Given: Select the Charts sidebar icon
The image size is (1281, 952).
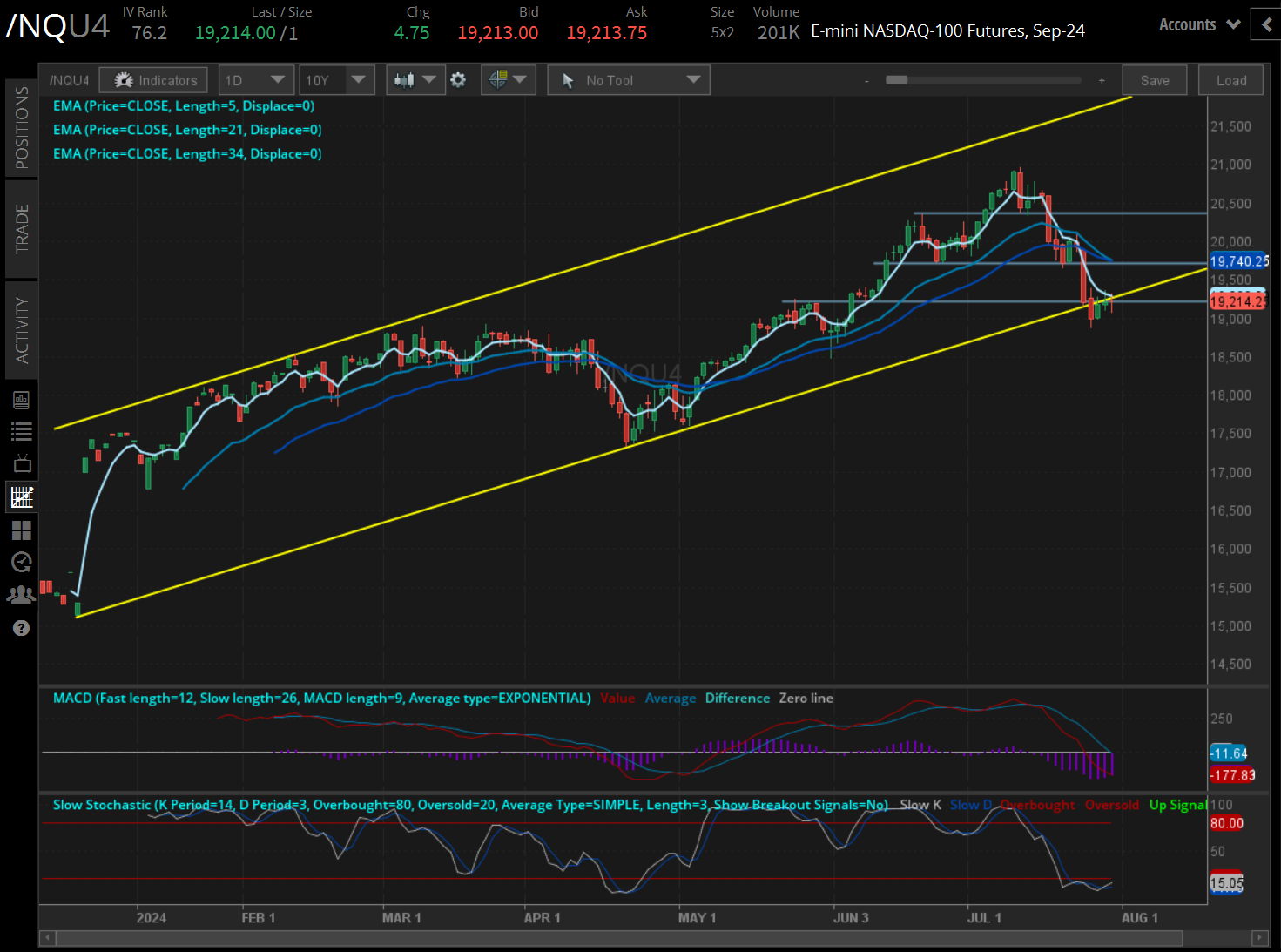Looking at the screenshot, I should click(21, 496).
